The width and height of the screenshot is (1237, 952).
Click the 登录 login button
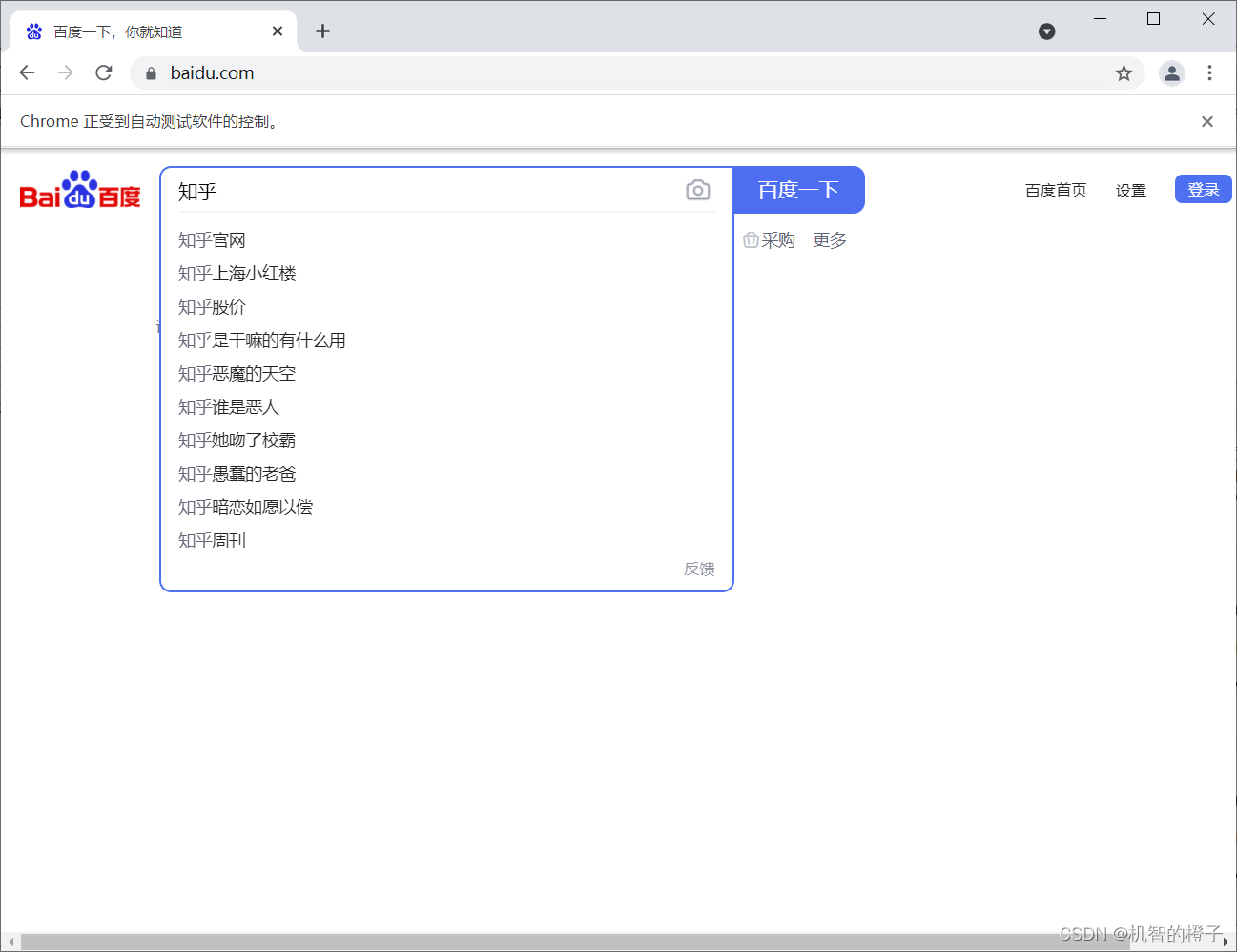[x=1204, y=189]
